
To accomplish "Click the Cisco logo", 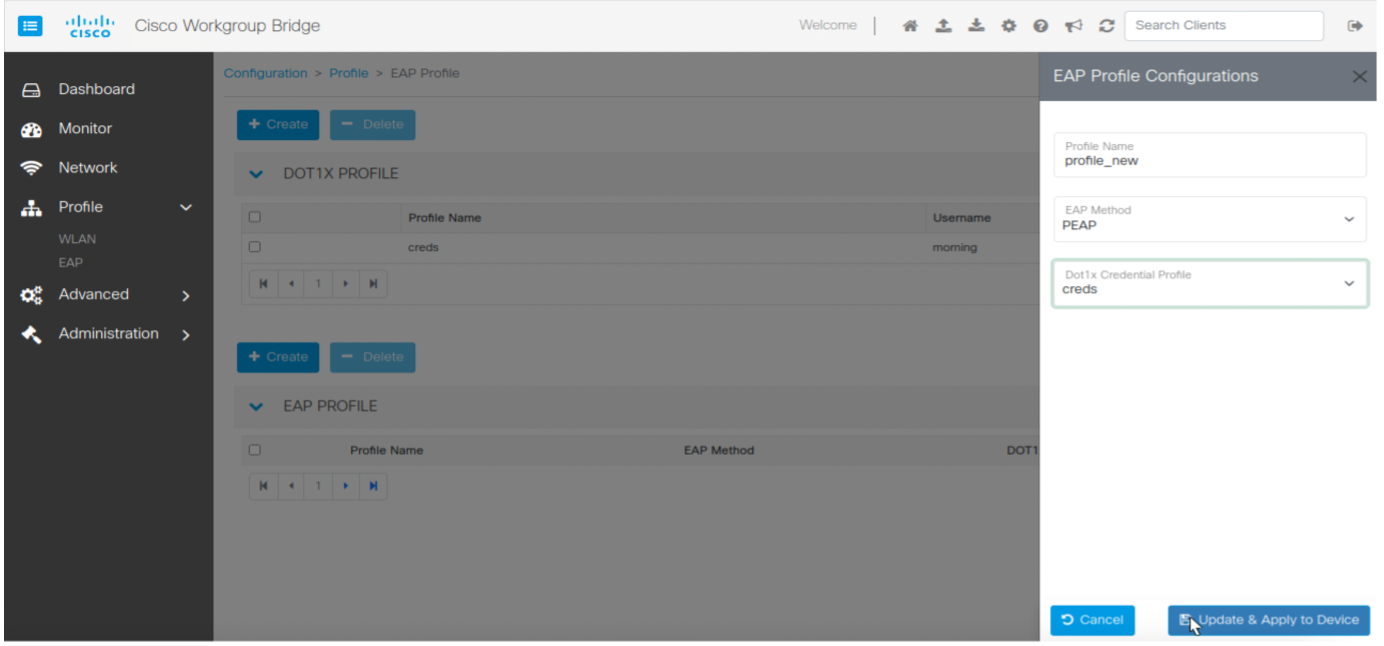I will 90,26.
